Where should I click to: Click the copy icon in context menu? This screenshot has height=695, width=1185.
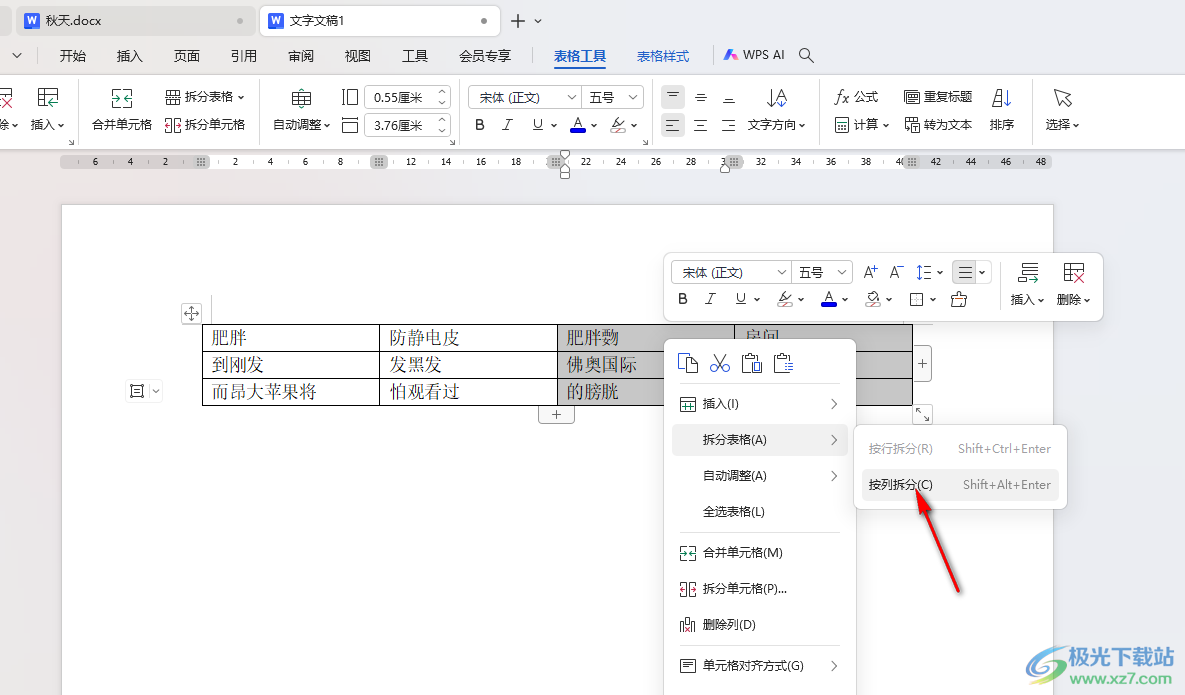click(x=687, y=363)
